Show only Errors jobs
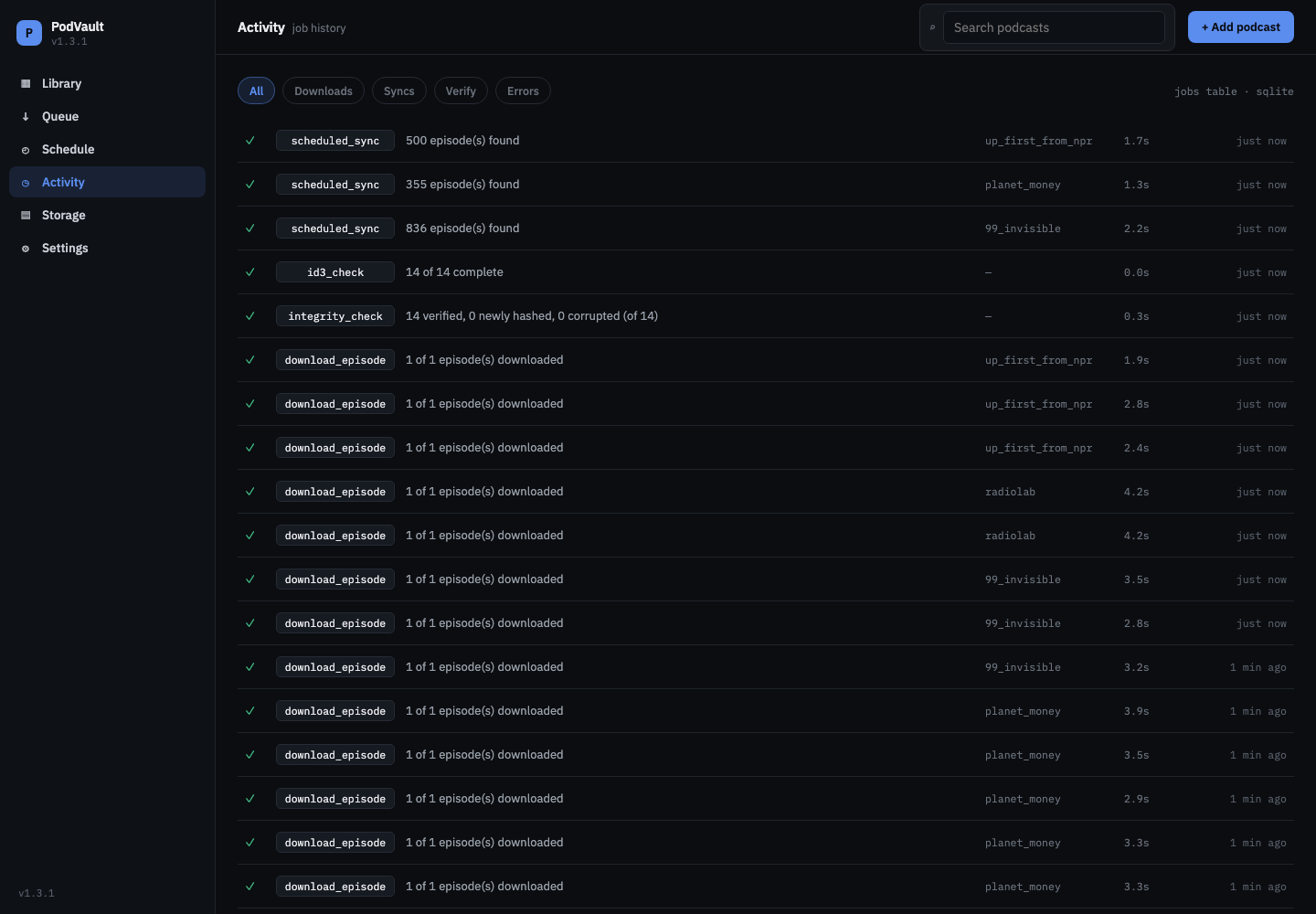The image size is (1316, 914). (523, 90)
